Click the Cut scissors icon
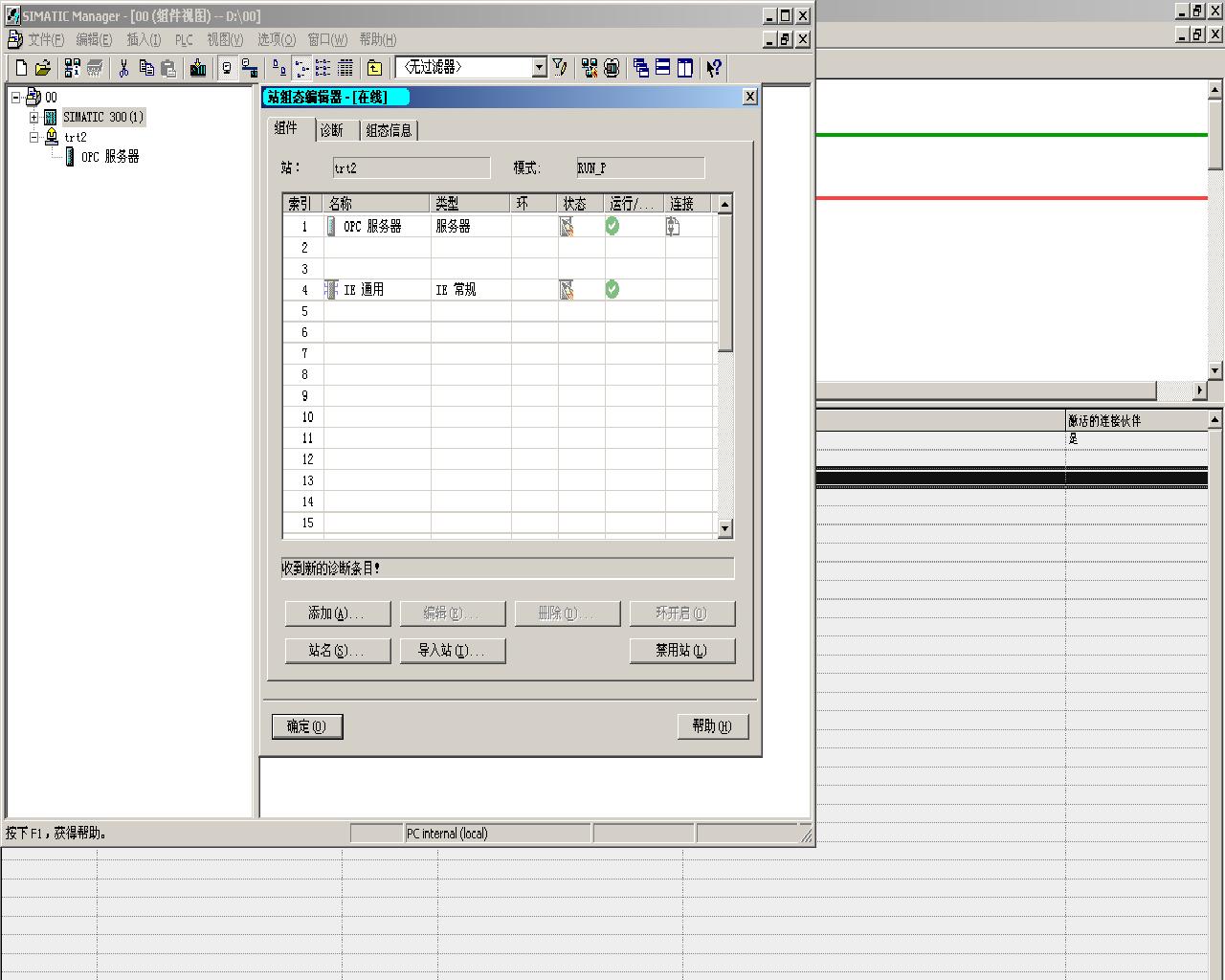Image resolution: width=1225 pixels, height=980 pixels. (x=124, y=68)
